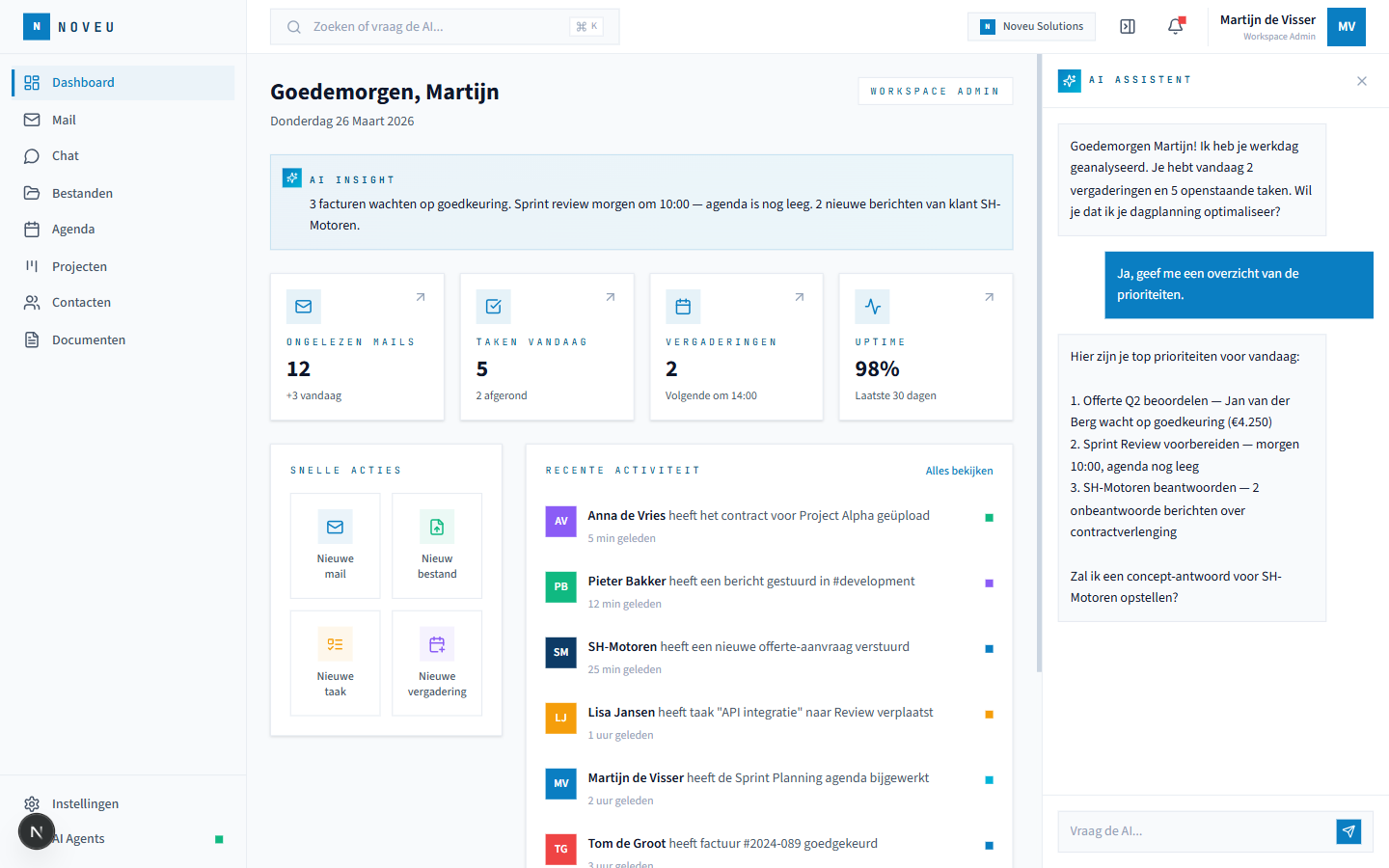The width and height of the screenshot is (1389, 868).
Task: Click the Alles bekijken link
Action: (x=959, y=471)
